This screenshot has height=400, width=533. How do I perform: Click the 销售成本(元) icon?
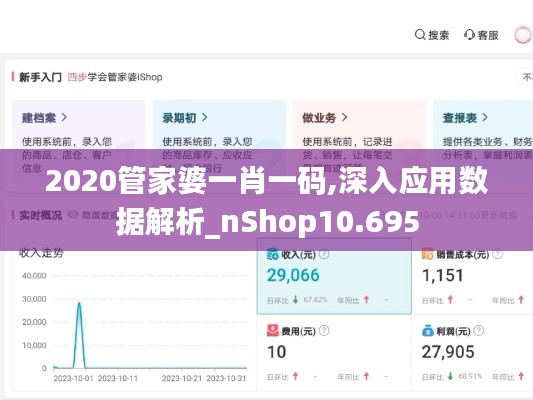click(x=428, y=254)
